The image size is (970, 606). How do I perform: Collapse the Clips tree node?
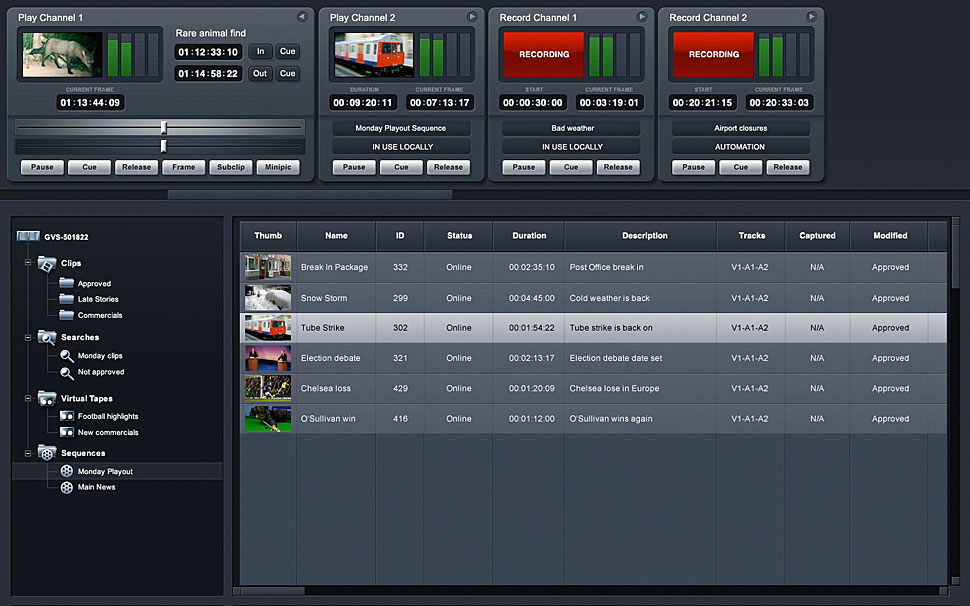[28, 264]
